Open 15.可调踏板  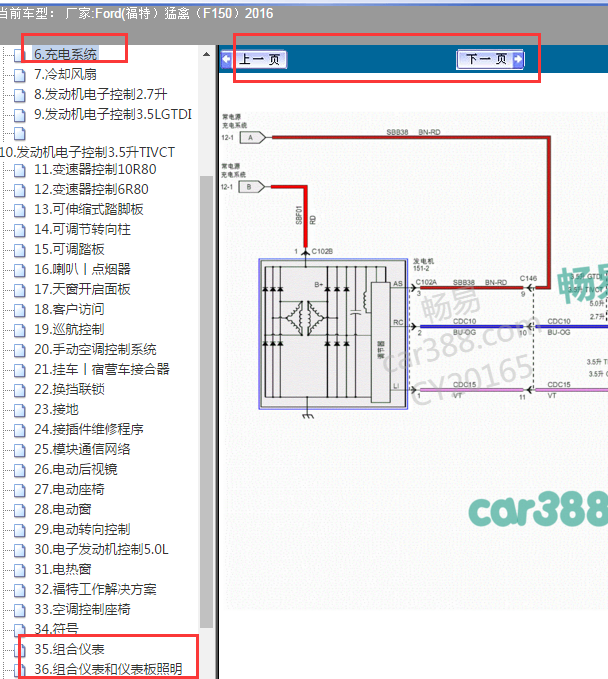(x=69, y=249)
